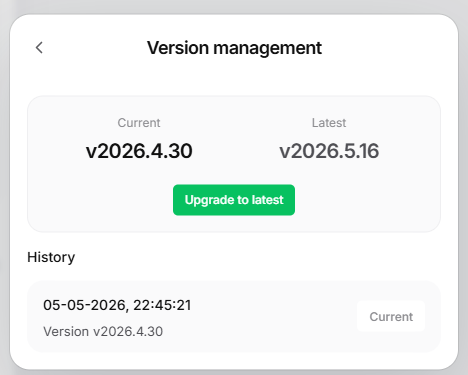This screenshot has width=468, height=375.
Task: Click the latest version v2026.5.16 text
Action: coord(329,151)
